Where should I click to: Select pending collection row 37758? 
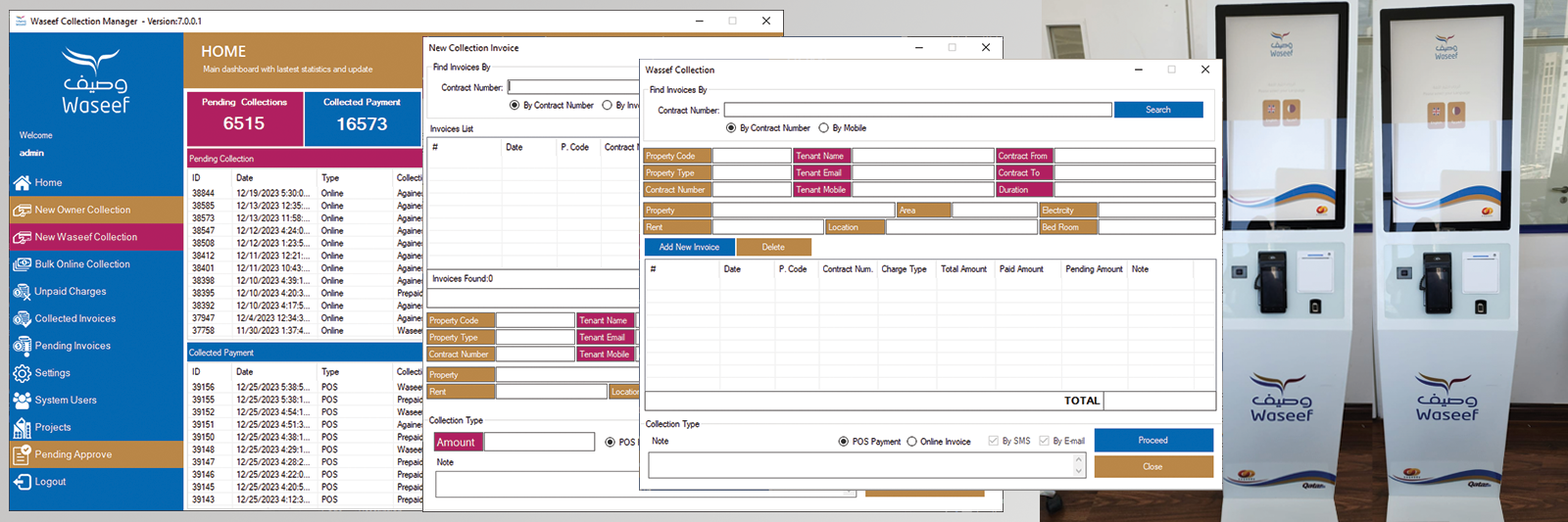click(305, 331)
